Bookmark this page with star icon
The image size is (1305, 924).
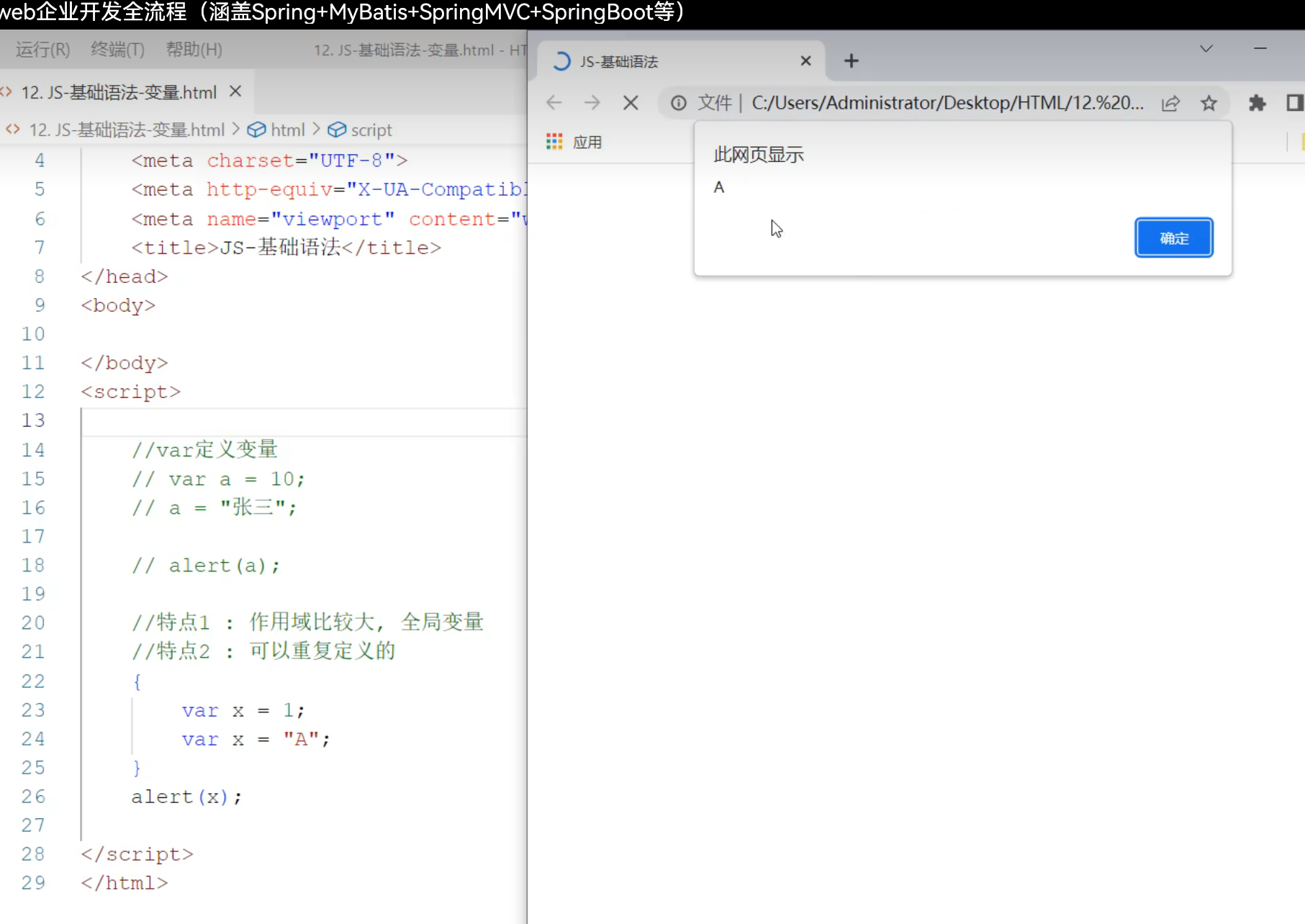click(1209, 103)
